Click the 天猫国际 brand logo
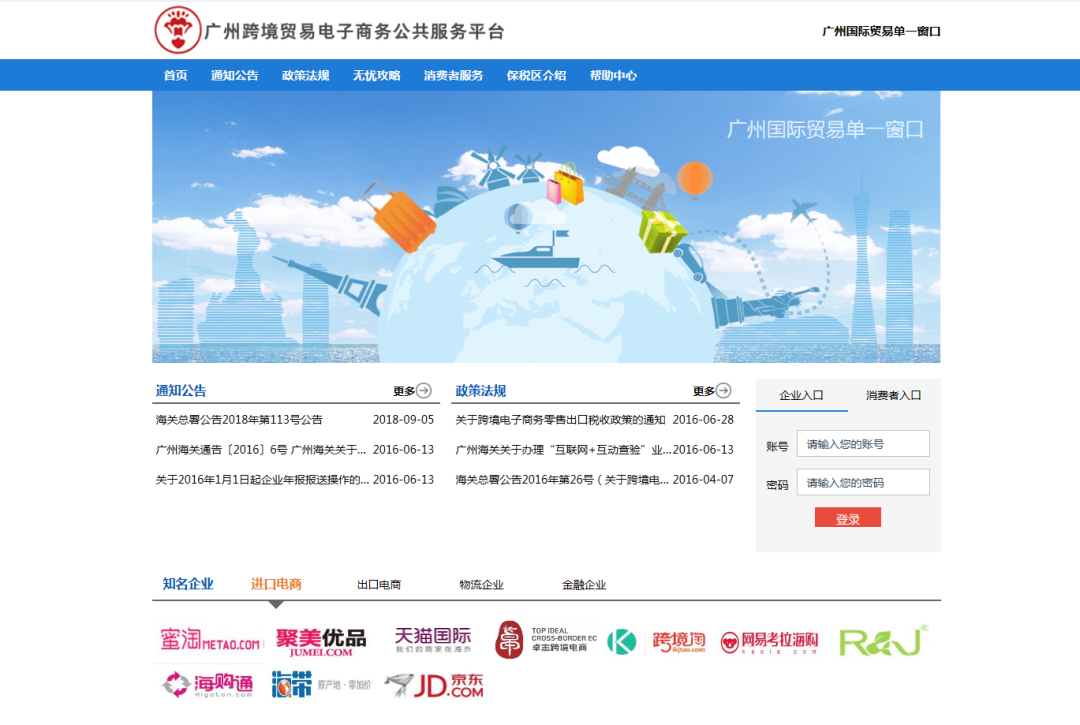The width and height of the screenshot is (1080, 725). click(432, 640)
